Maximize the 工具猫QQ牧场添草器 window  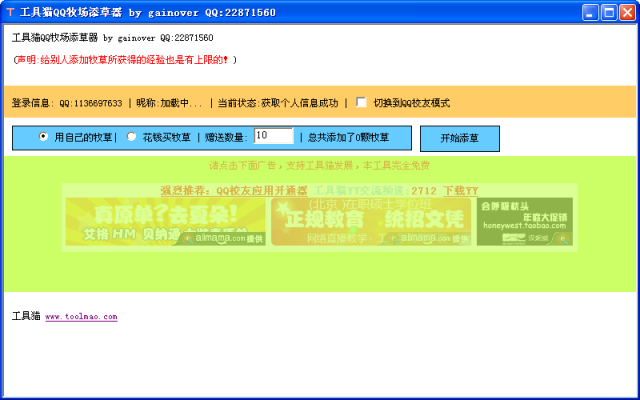tap(609, 13)
